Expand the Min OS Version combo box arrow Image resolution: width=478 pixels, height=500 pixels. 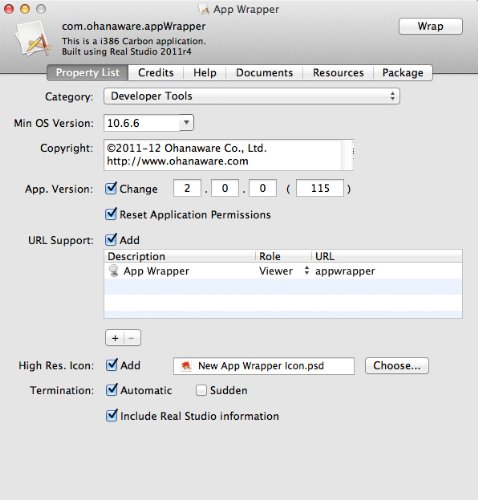click(186, 123)
